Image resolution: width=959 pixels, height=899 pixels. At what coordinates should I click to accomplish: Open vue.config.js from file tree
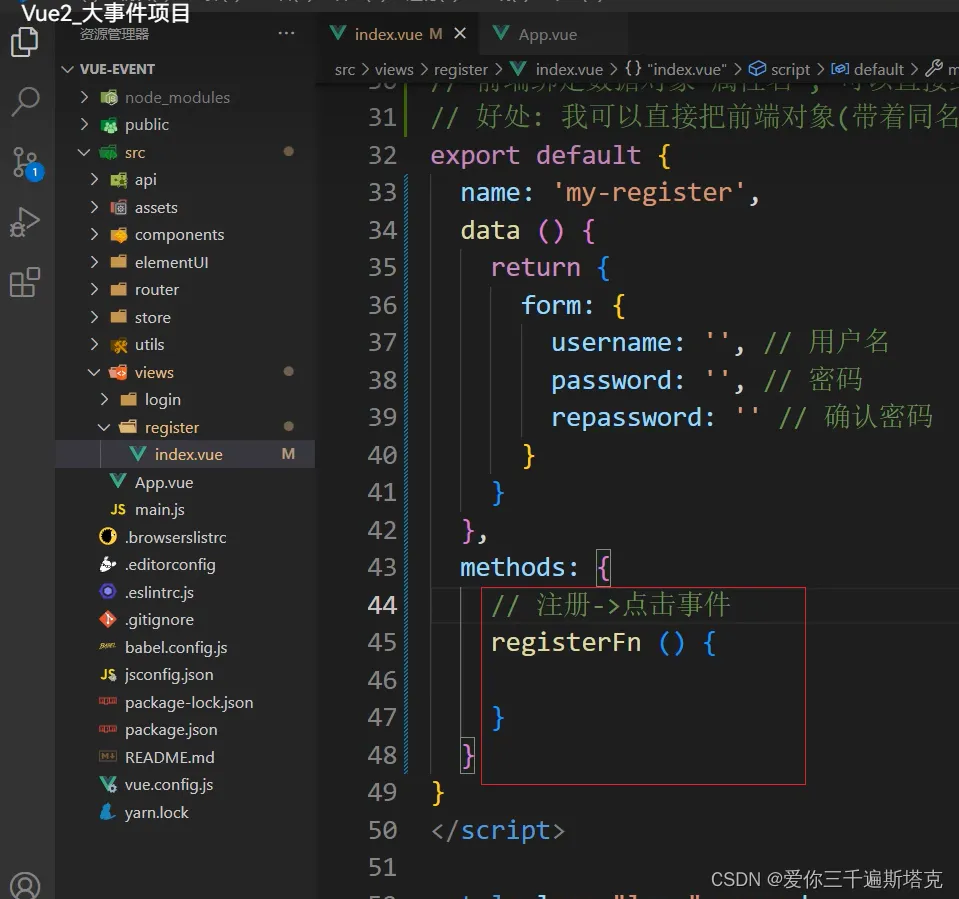tap(168, 784)
